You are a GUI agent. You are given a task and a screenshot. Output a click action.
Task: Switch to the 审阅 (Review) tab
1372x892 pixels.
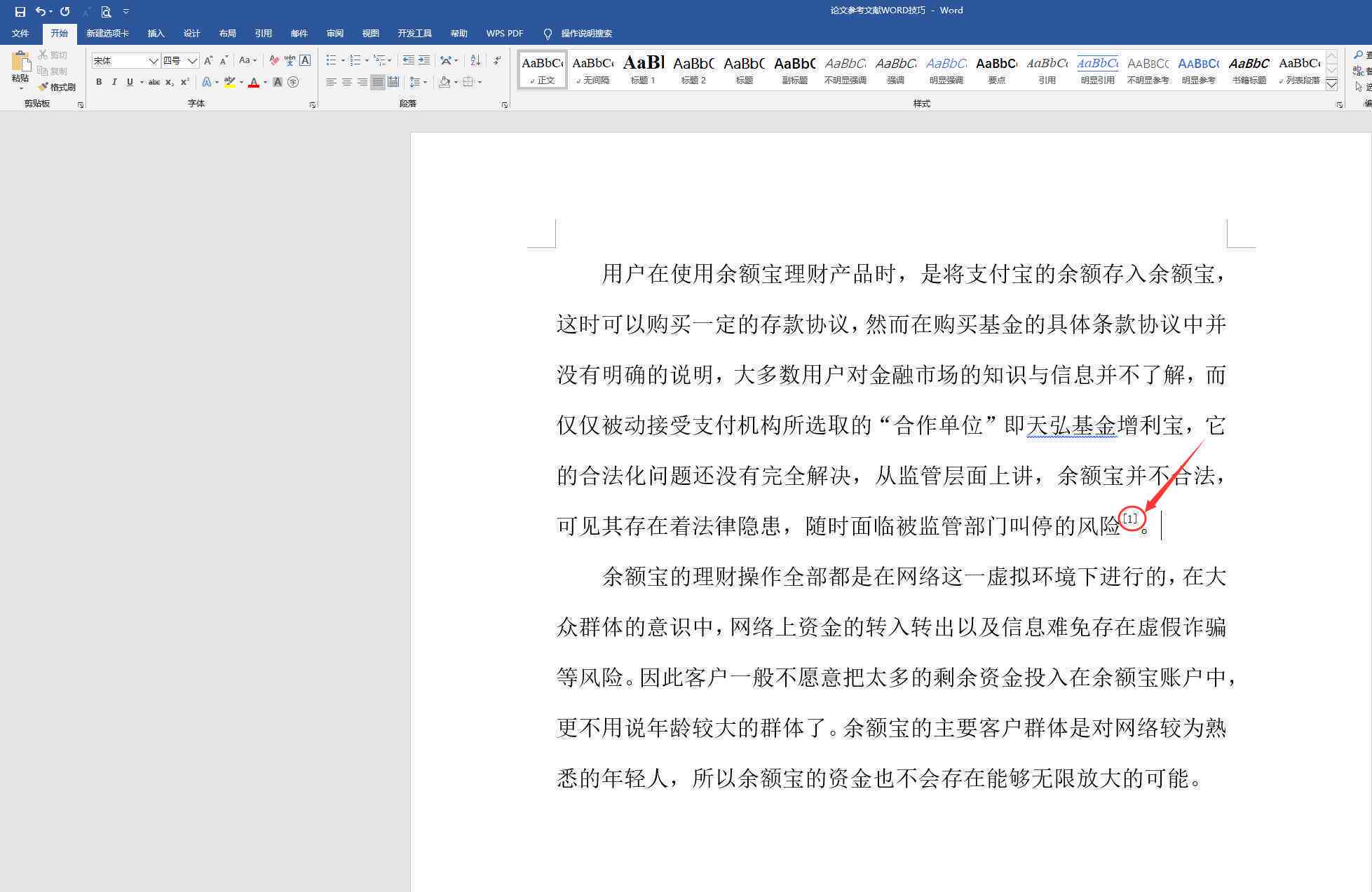[334, 34]
